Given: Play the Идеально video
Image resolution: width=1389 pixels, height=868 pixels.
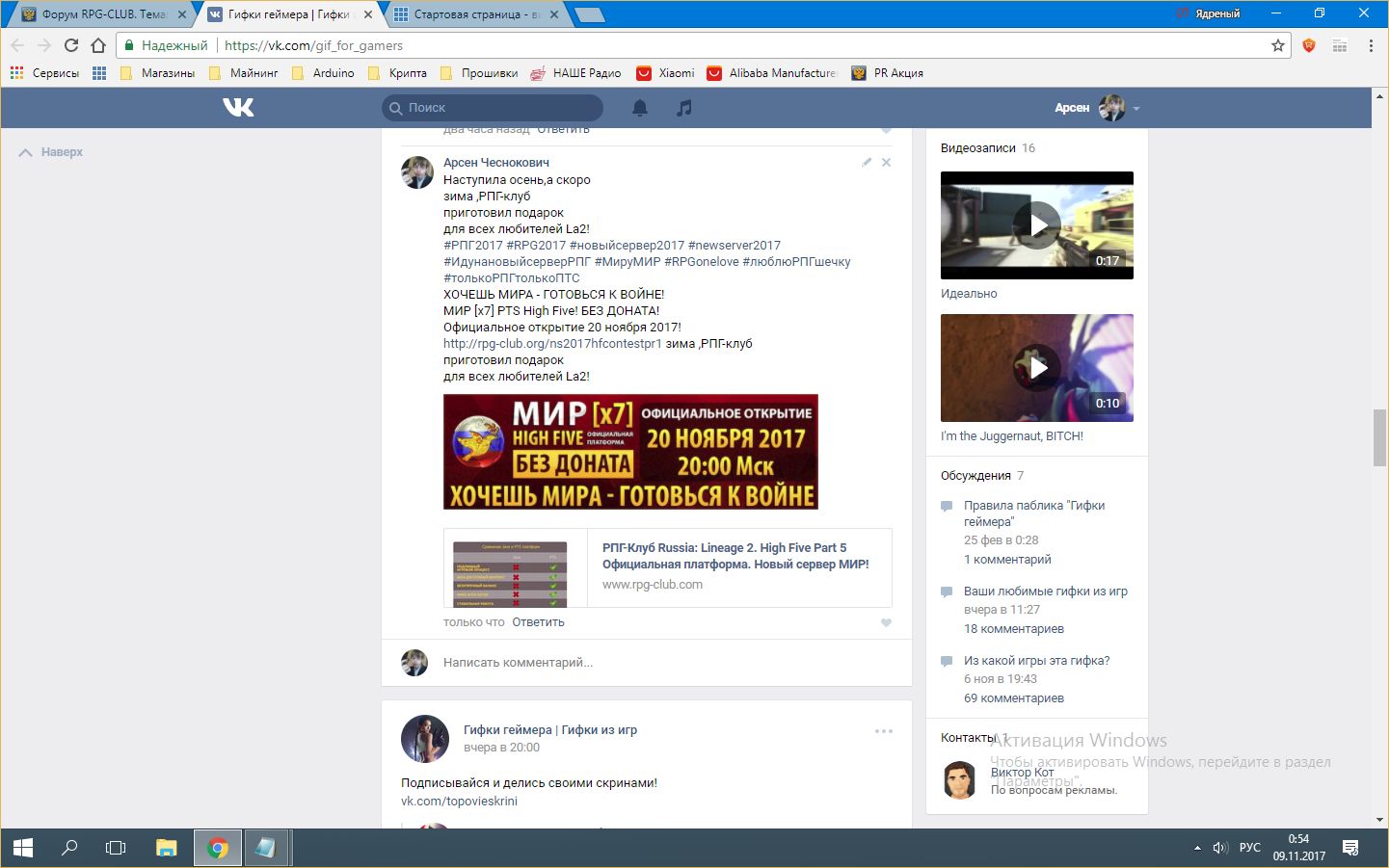Looking at the screenshot, I should [1037, 225].
